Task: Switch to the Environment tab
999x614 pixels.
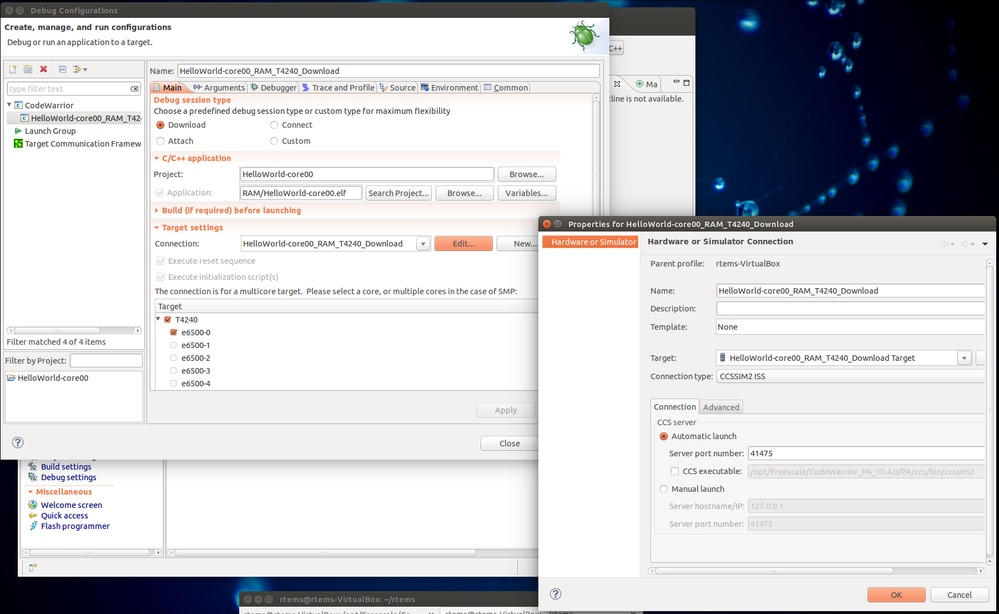Action: pyautogui.click(x=449, y=87)
